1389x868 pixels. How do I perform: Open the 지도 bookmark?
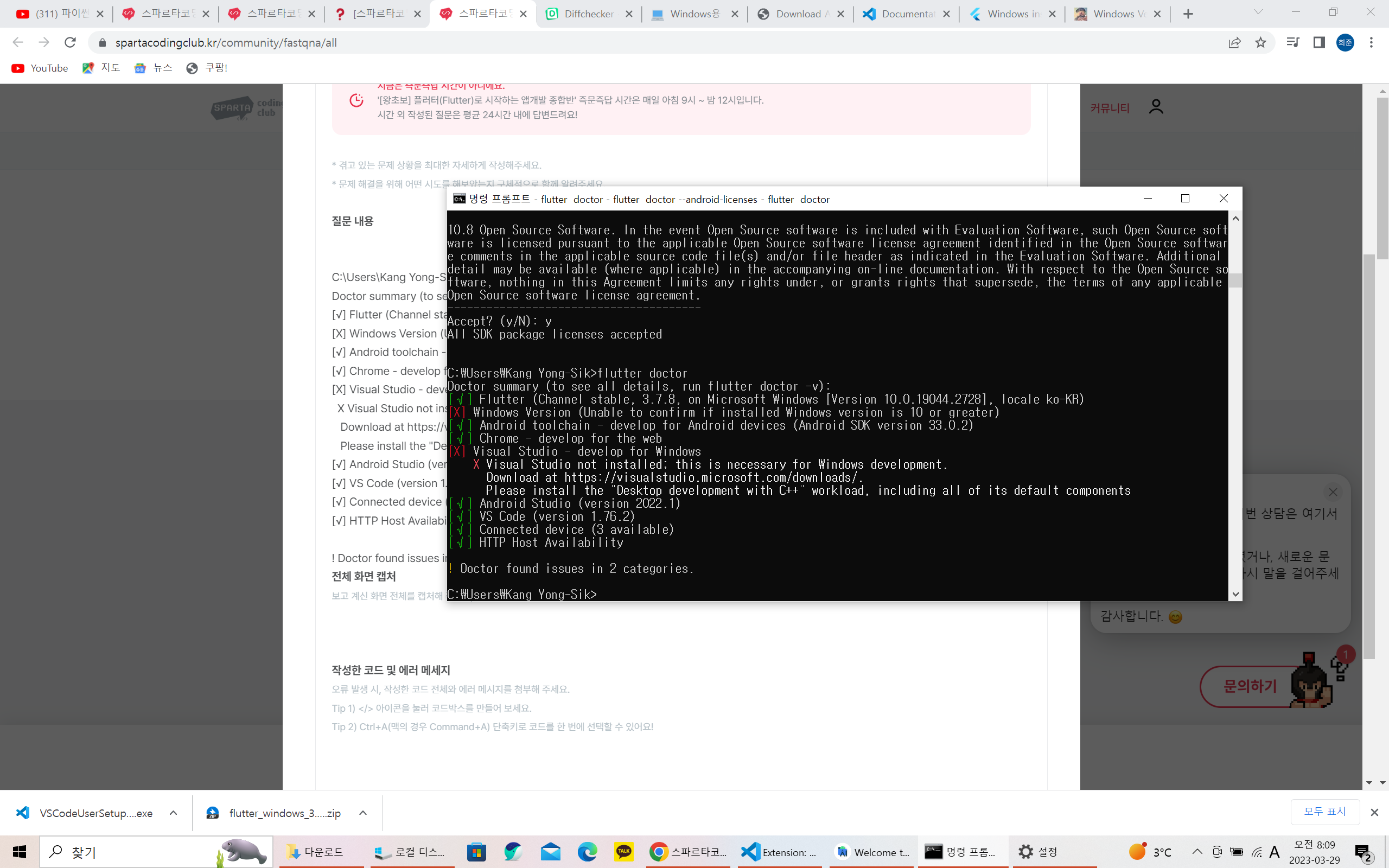[x=101, y=68]
